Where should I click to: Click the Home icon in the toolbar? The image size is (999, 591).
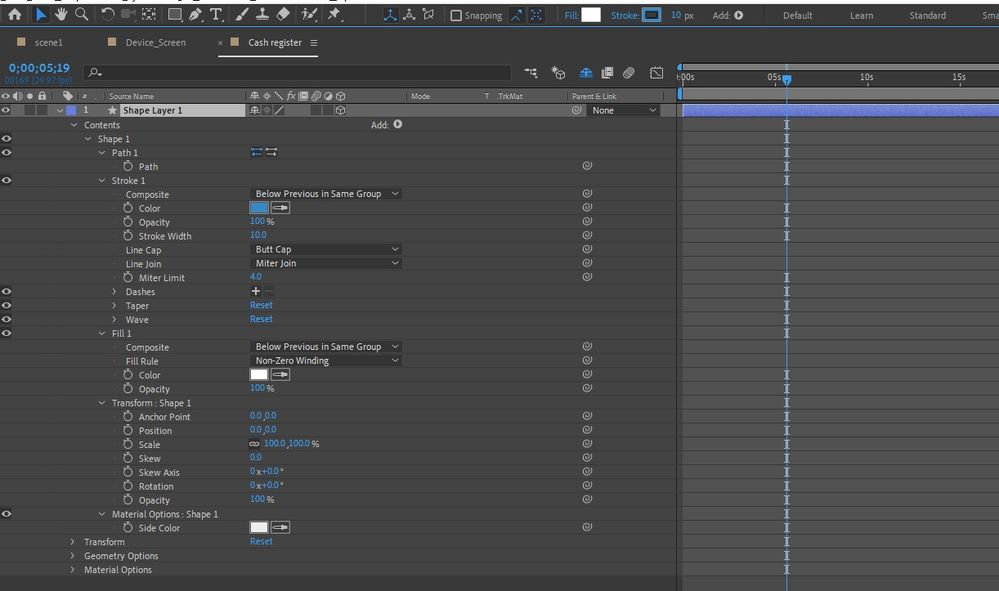tap(14, 15)
